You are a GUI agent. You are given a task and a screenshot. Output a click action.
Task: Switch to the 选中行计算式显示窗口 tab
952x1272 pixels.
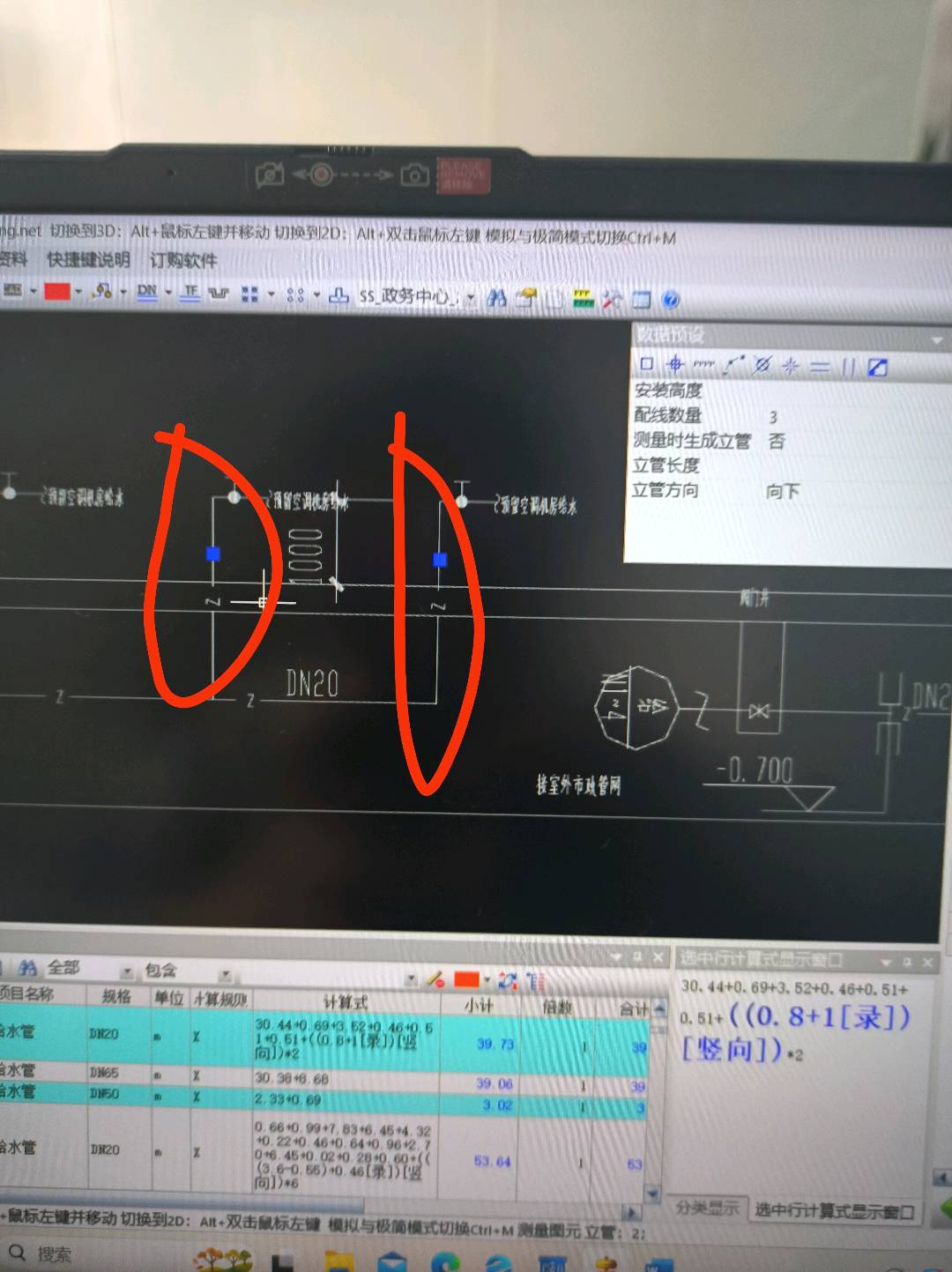834,1212
